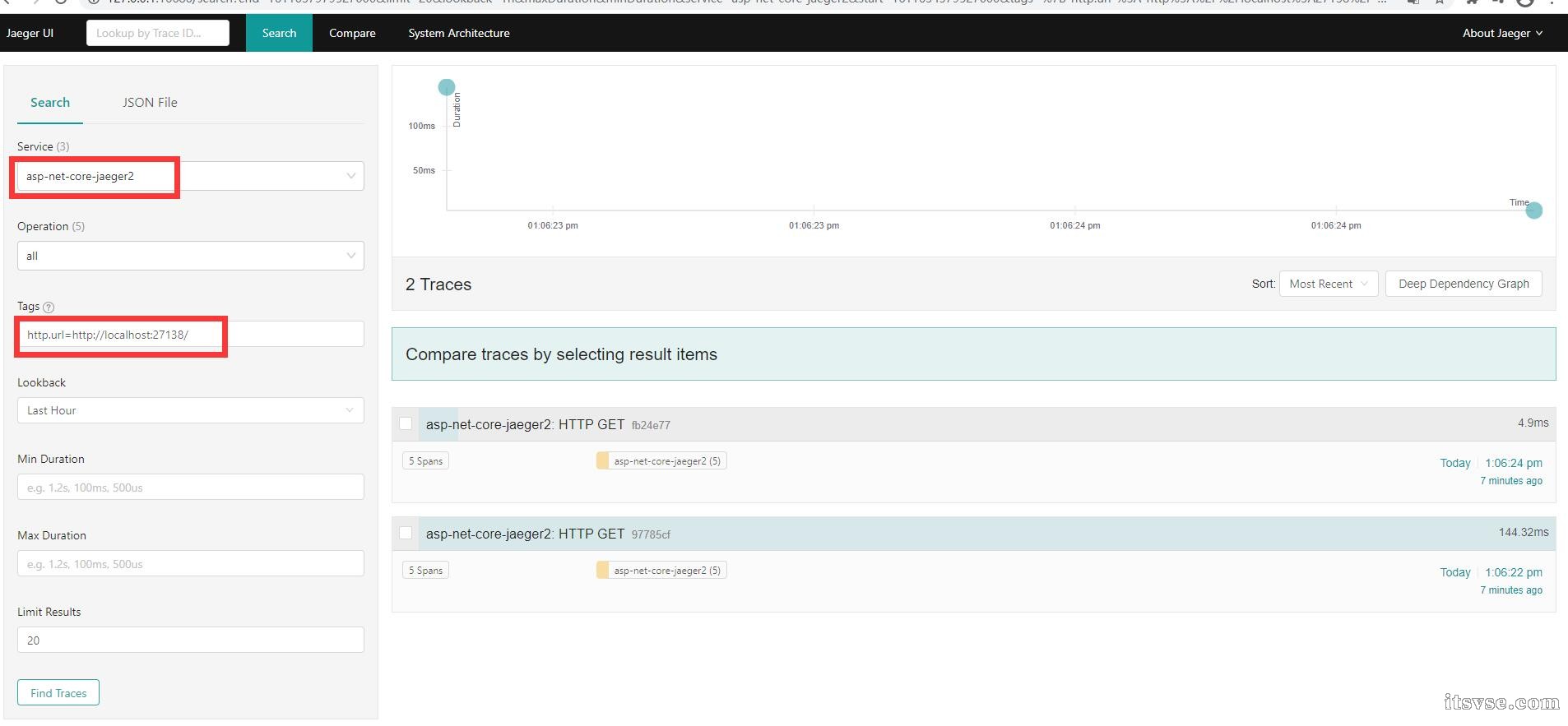Tick the checkbox for trace fb24e77
This screenshot has width=1568, height=726.
406,423
